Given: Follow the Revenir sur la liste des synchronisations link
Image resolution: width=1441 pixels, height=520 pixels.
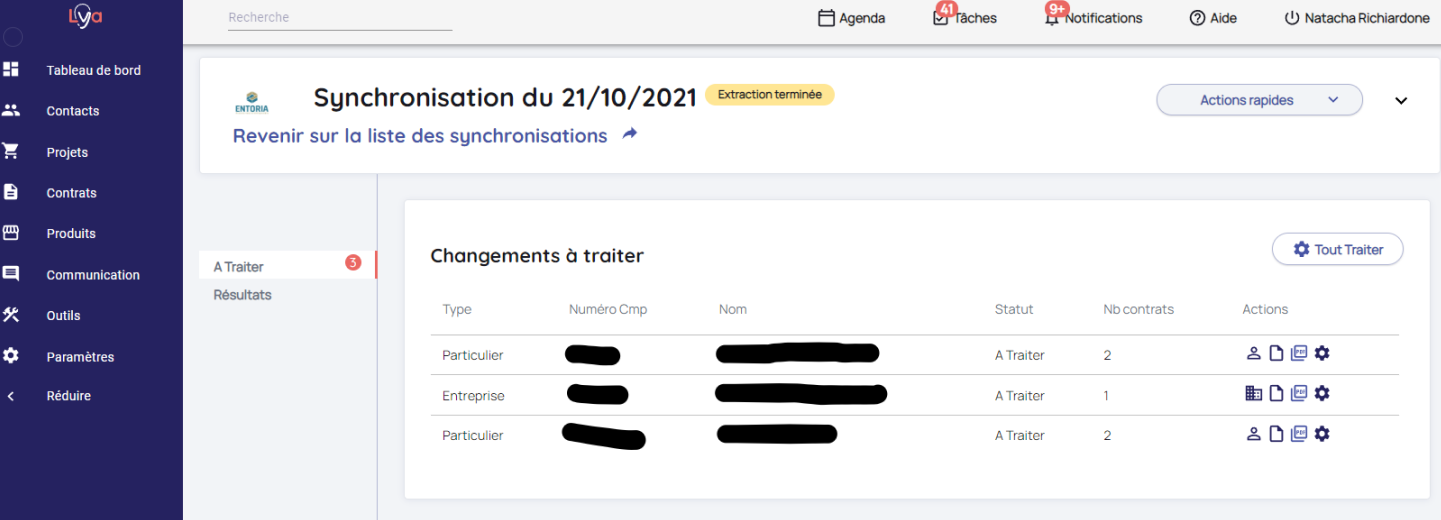Looking at the screenshot, I should coord(420,136).
